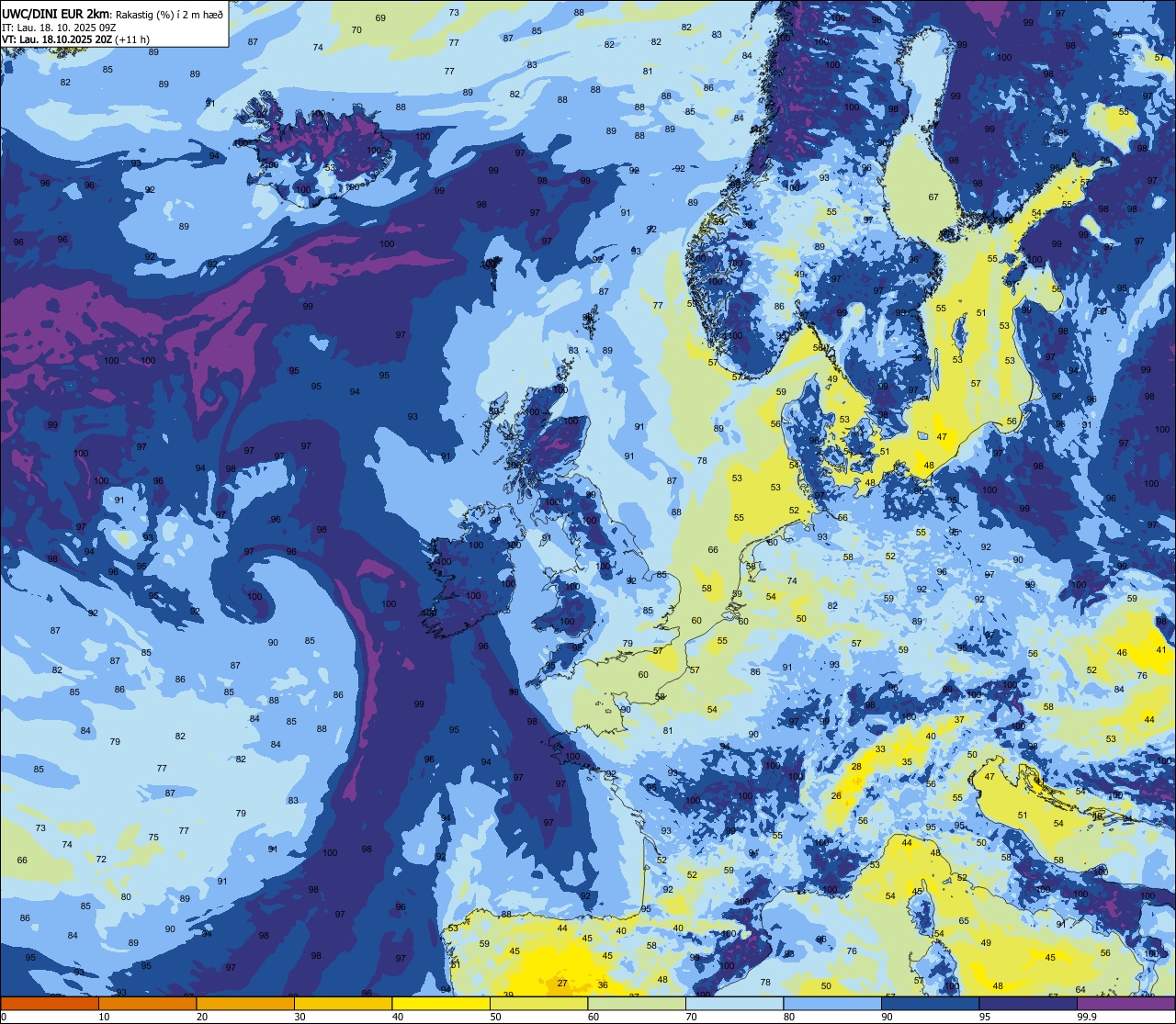Select the VT: Lau. 18.10.2025 20Z line
1176x1024 pixels.
point(75,39)
